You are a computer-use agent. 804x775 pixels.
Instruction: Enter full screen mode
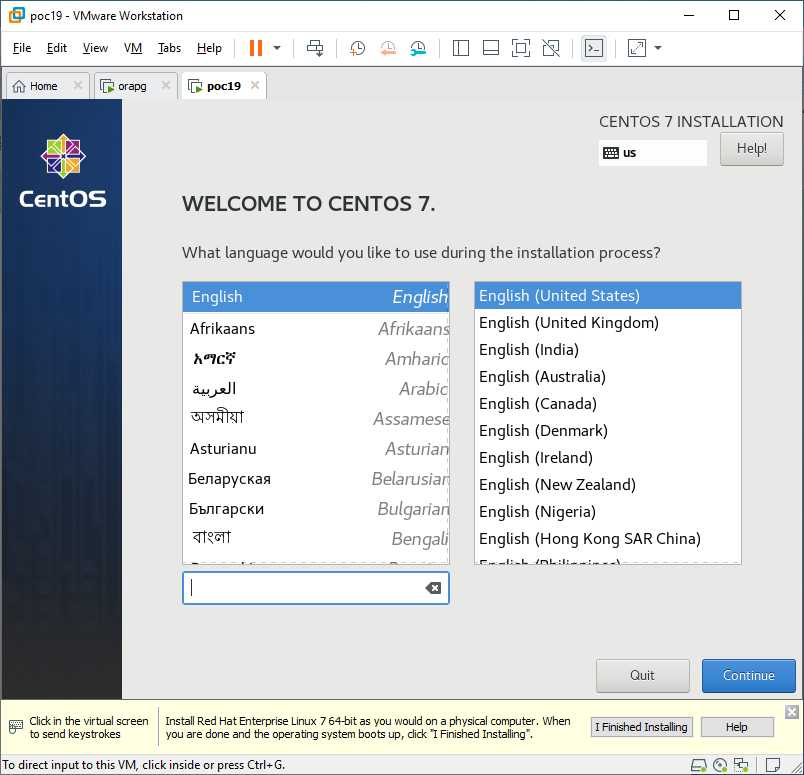tap(521, 48)
